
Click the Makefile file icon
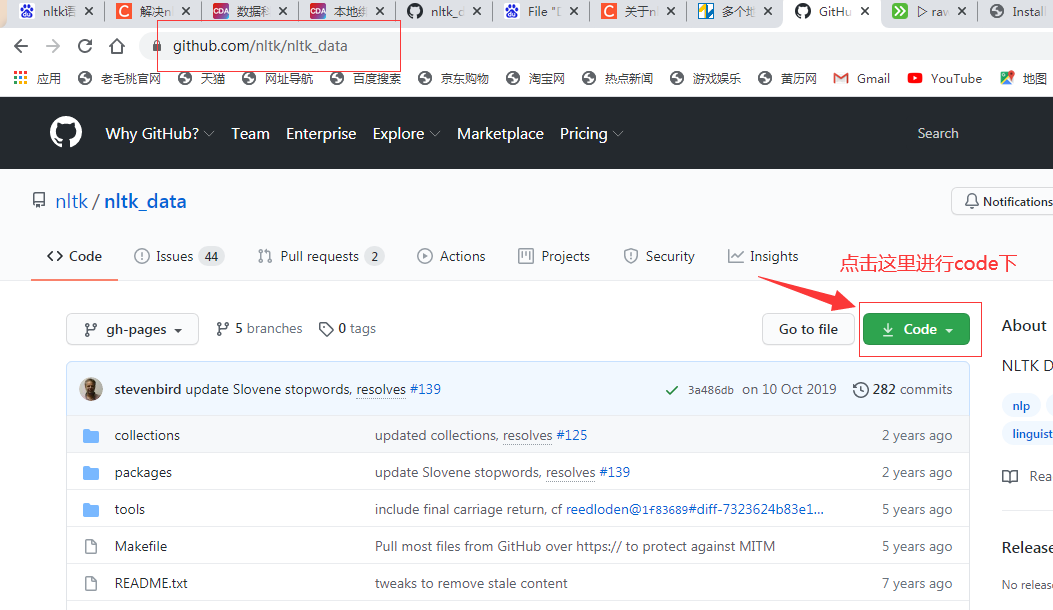point(91,547)
